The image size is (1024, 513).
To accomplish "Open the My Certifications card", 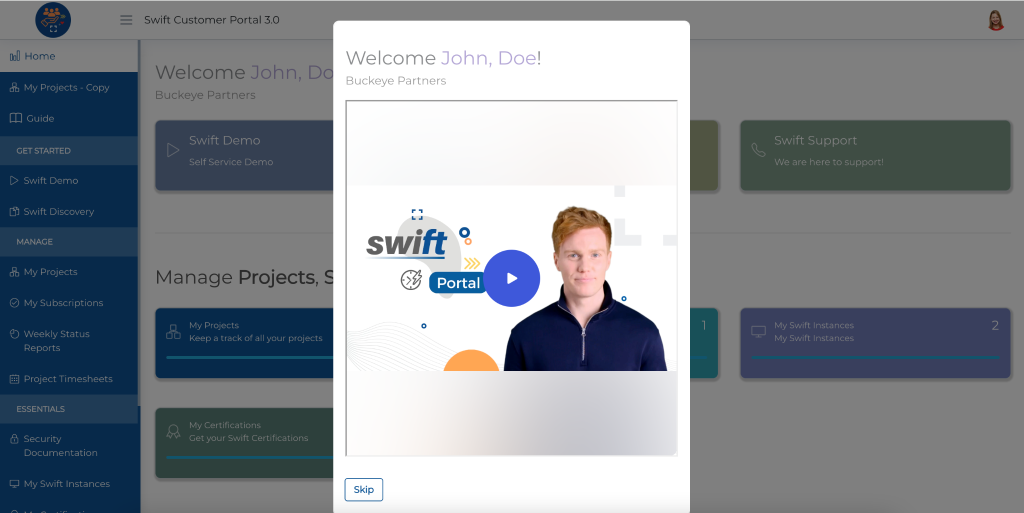I will point(244,443).
